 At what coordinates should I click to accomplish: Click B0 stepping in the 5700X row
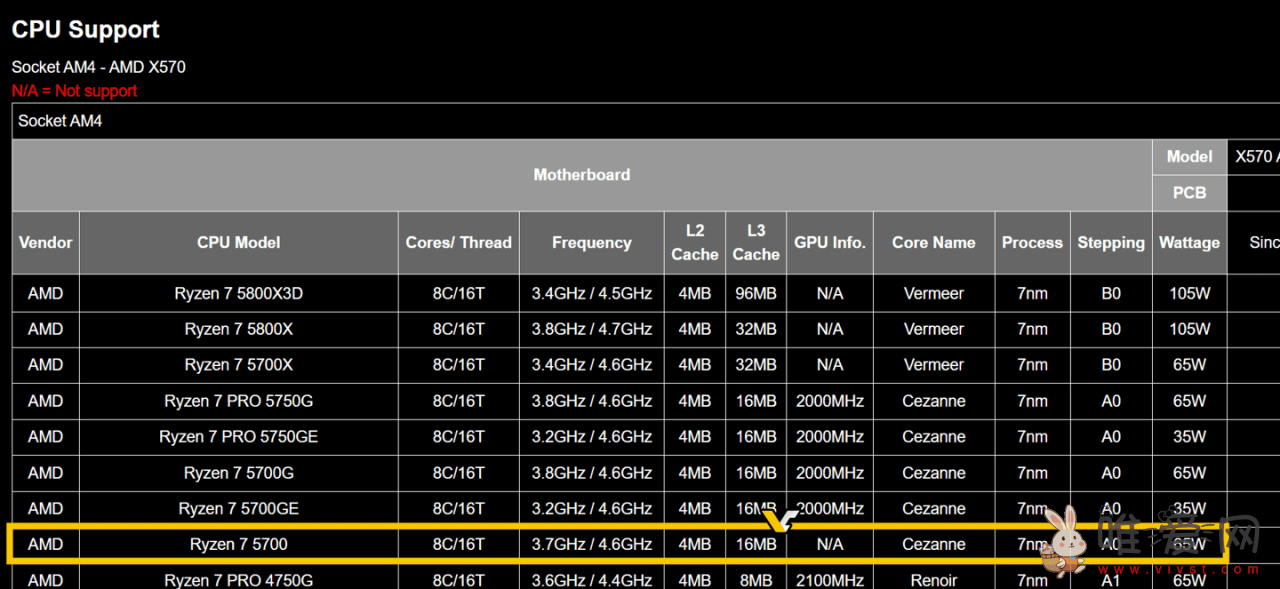pos(1111,365)
